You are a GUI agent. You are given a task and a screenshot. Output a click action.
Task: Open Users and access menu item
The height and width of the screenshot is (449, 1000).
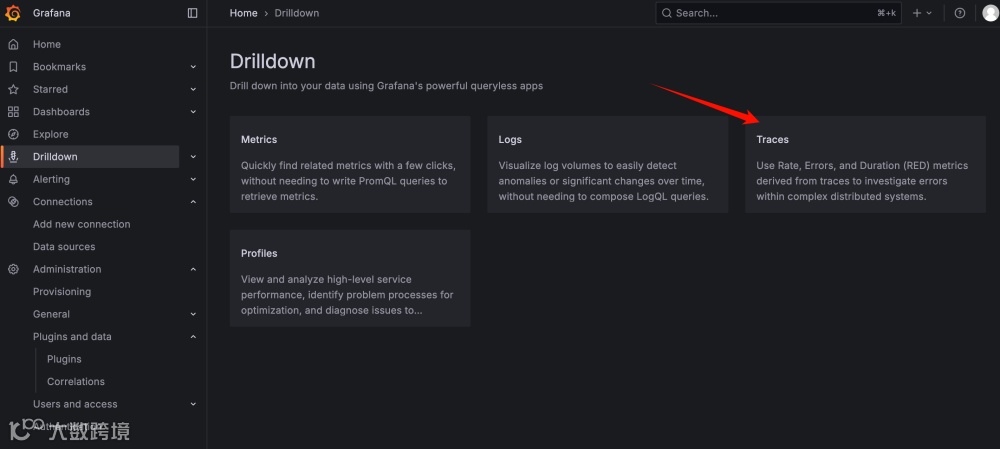point(75,404)
